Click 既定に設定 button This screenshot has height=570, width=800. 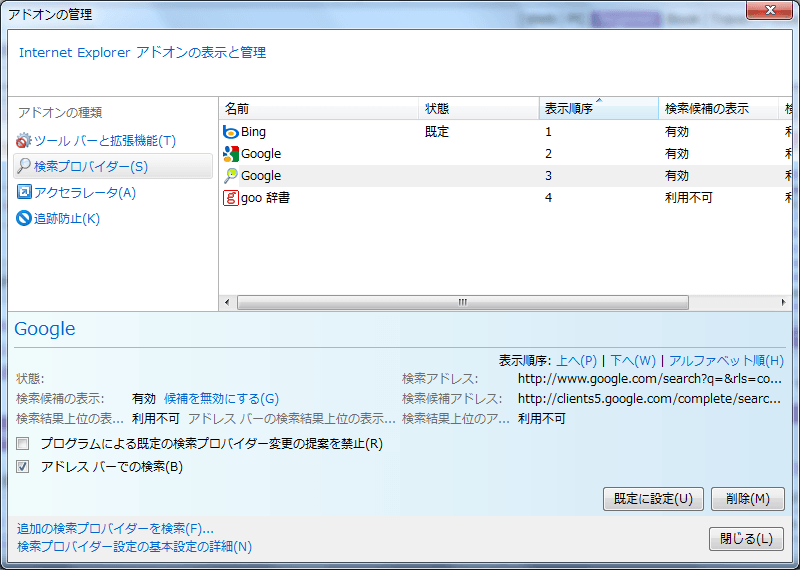[x=653, y=499]
